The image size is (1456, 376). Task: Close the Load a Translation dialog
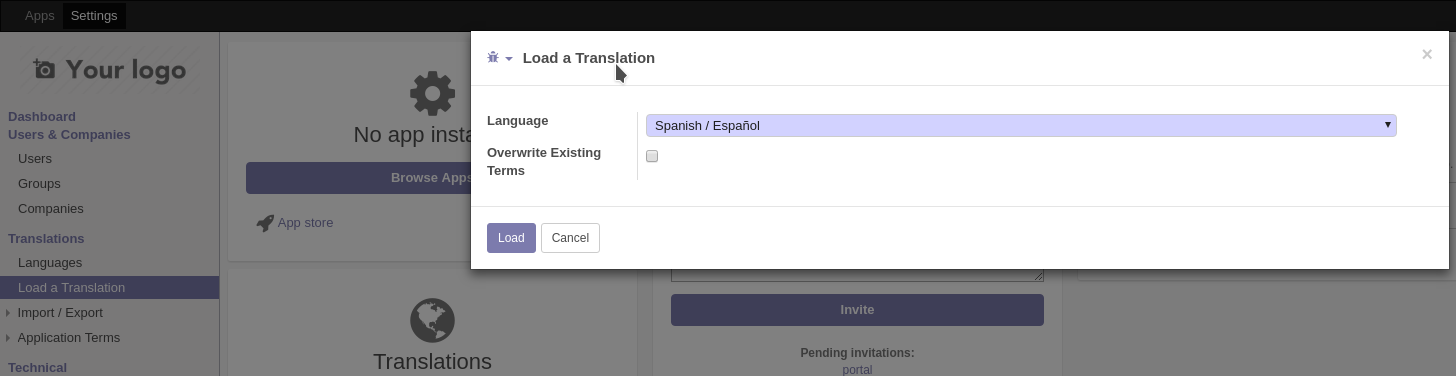click(x=1427, y=55)
